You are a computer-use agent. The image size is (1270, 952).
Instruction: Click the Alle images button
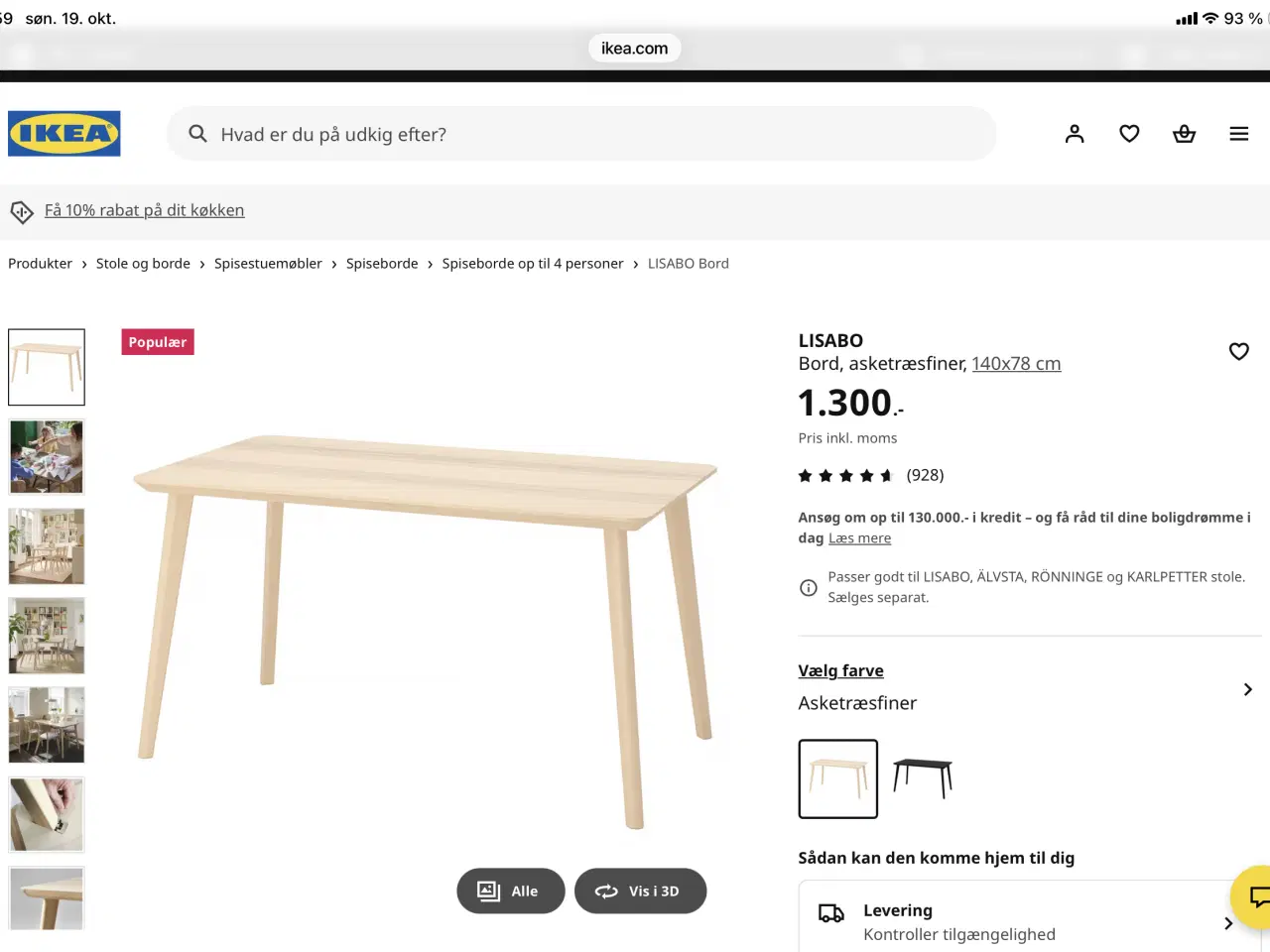[510, 892]
